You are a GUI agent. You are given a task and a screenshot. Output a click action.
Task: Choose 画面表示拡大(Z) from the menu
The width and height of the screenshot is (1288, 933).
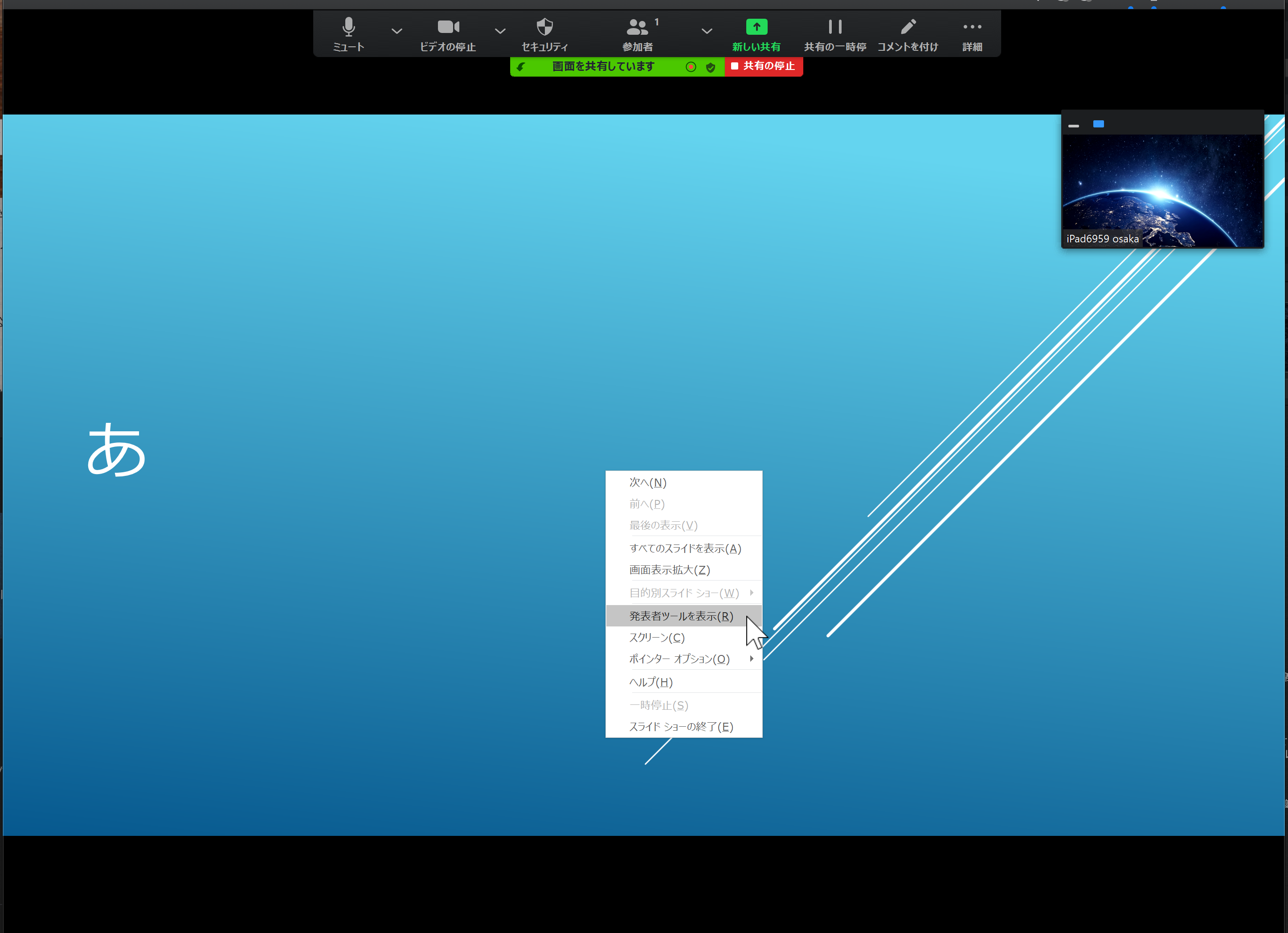684,569
